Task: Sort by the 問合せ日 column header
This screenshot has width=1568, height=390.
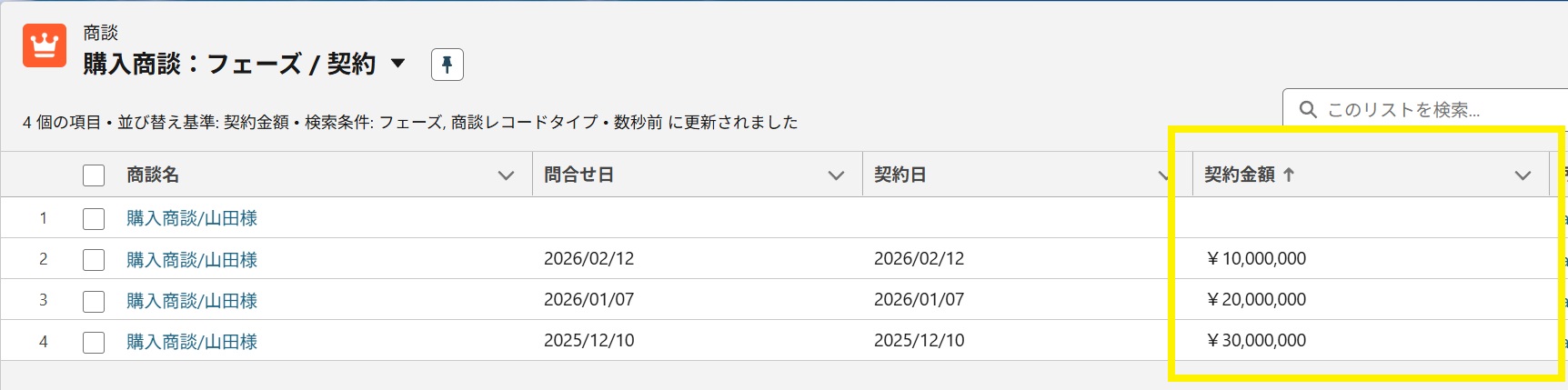Action: (579, 175)
